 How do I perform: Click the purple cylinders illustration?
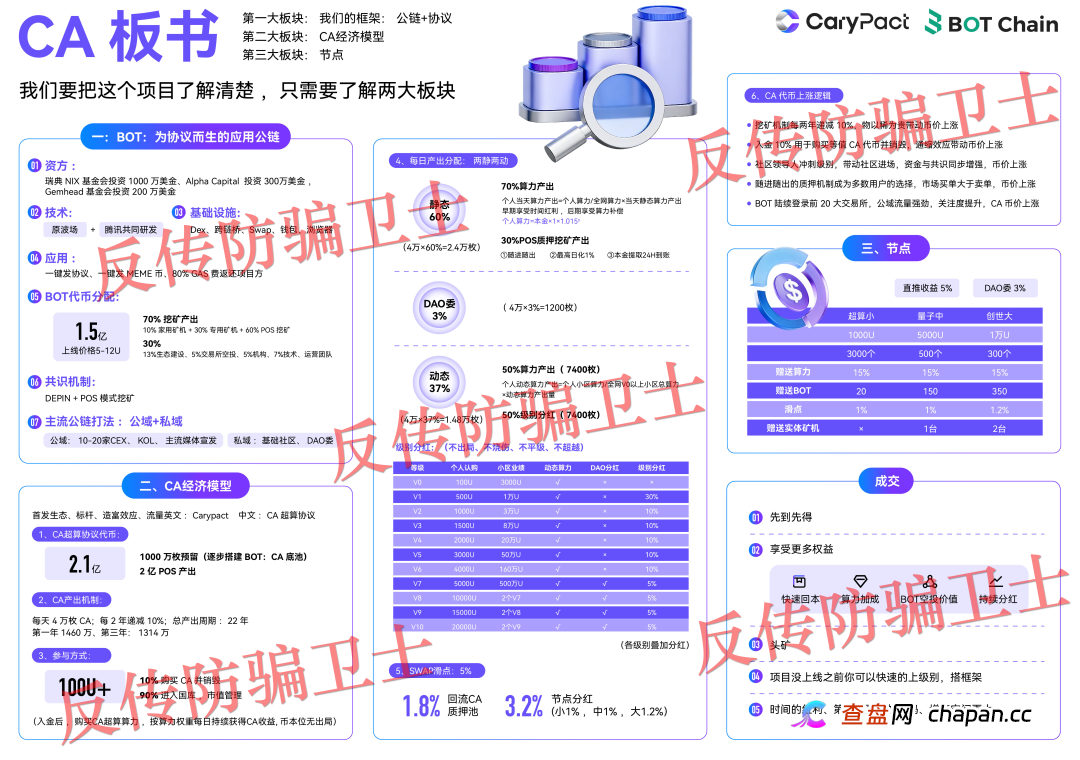click(608, 65)
